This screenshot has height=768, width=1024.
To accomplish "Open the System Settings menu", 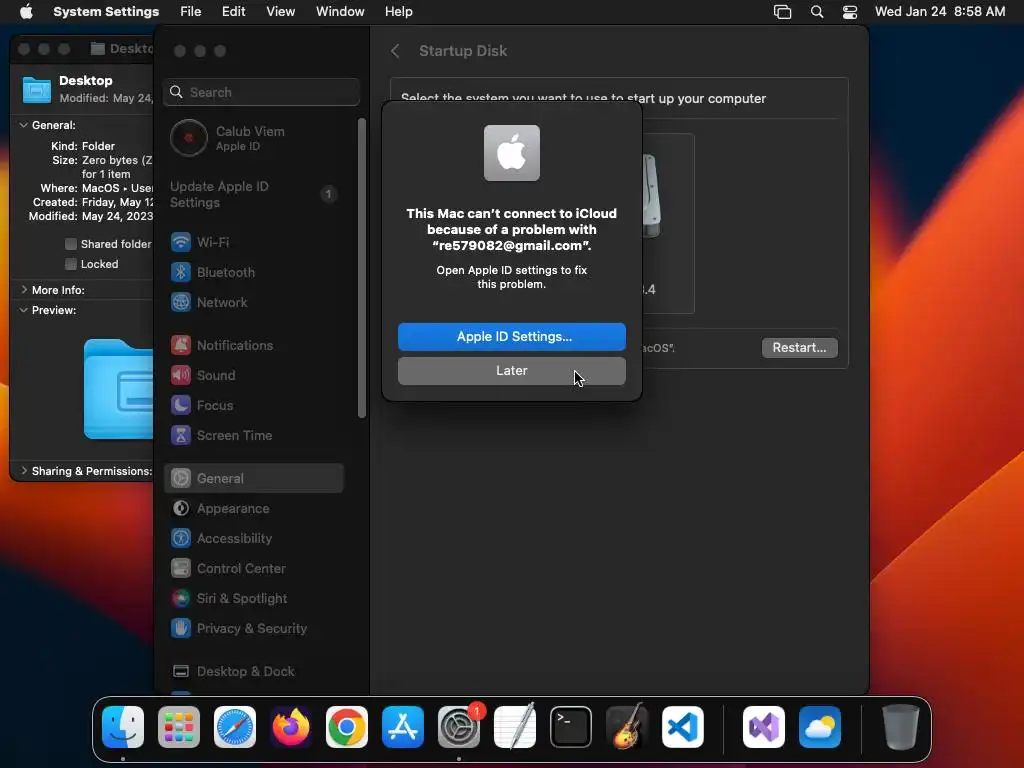I will tap(106, 12).
